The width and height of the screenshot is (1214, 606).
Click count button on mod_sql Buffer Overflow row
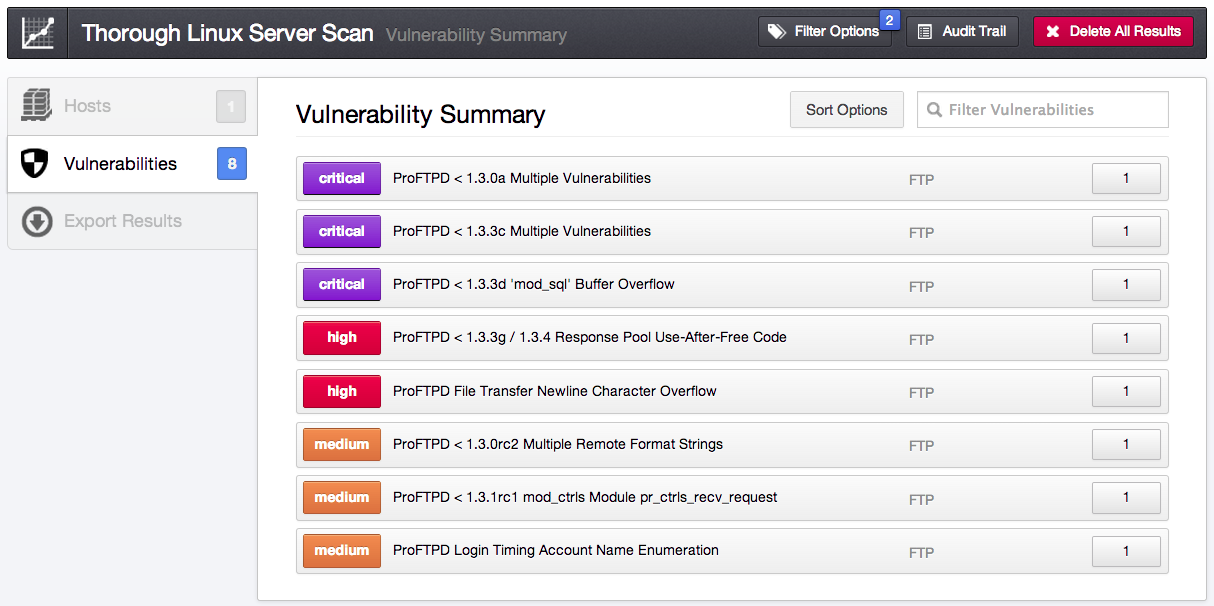coord(1126,285)
